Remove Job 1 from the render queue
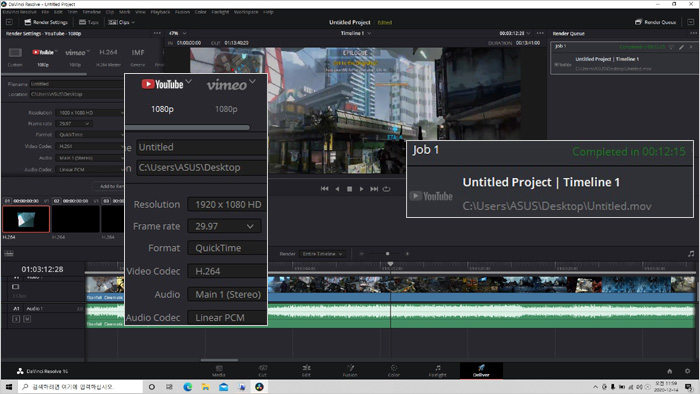Viewport: 700px width, 394px height. point(691,47)
